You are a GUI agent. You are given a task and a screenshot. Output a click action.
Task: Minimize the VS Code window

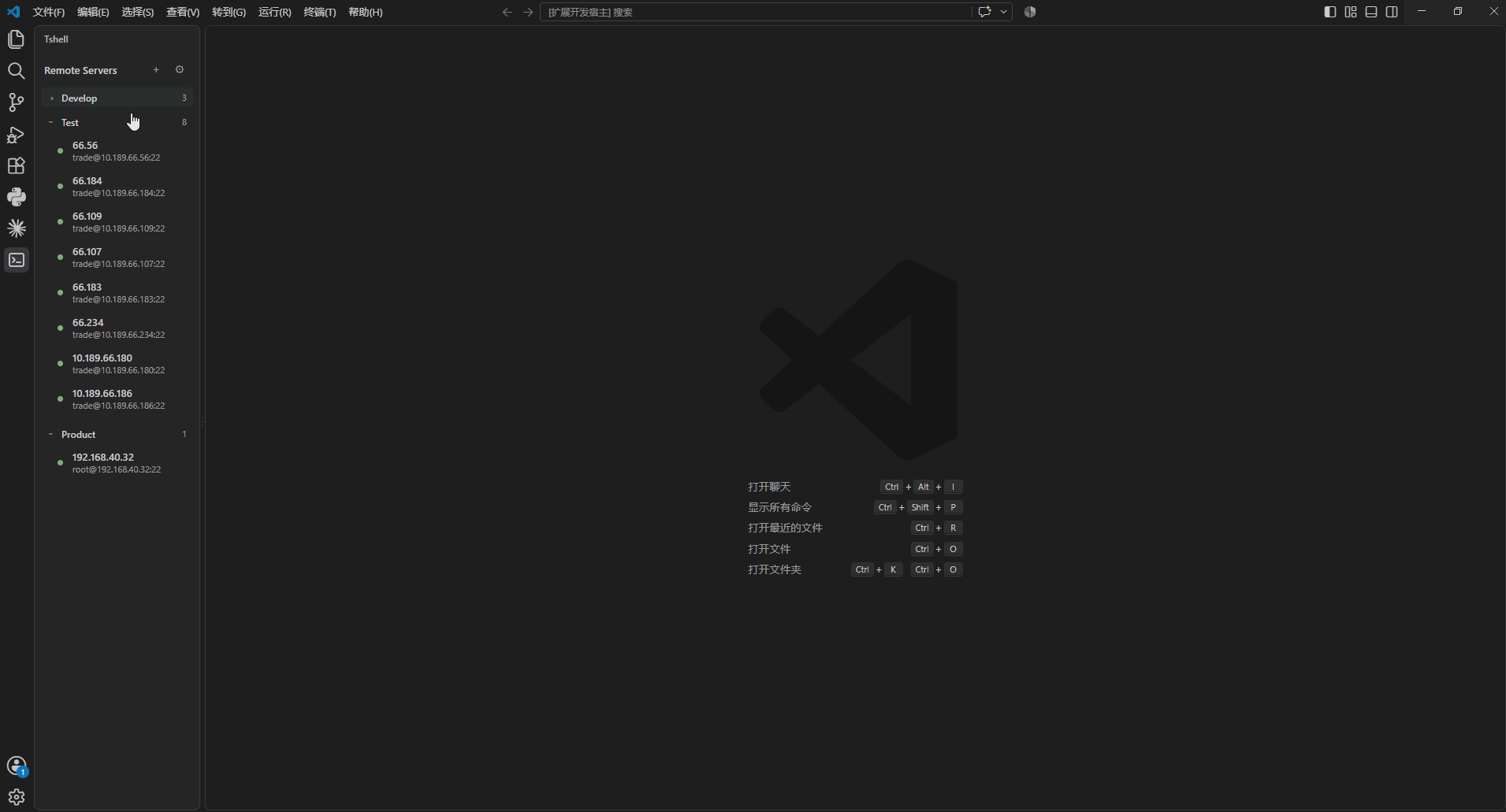1422,12
